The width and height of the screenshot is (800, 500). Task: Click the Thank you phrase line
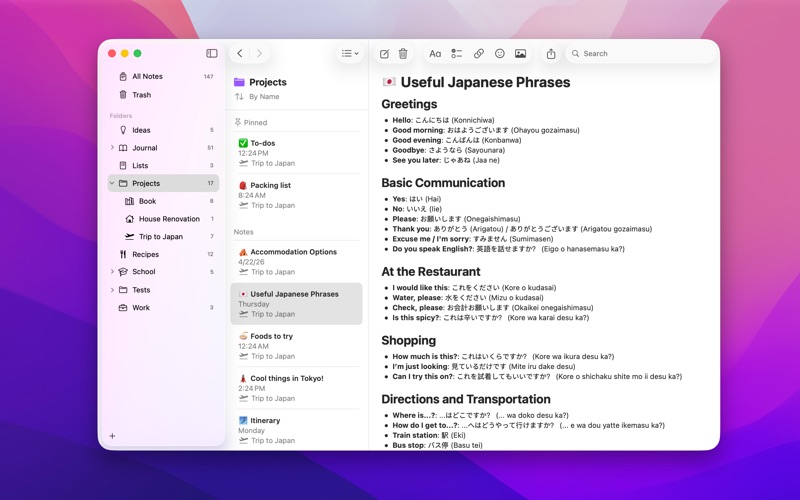pos(522,229)
